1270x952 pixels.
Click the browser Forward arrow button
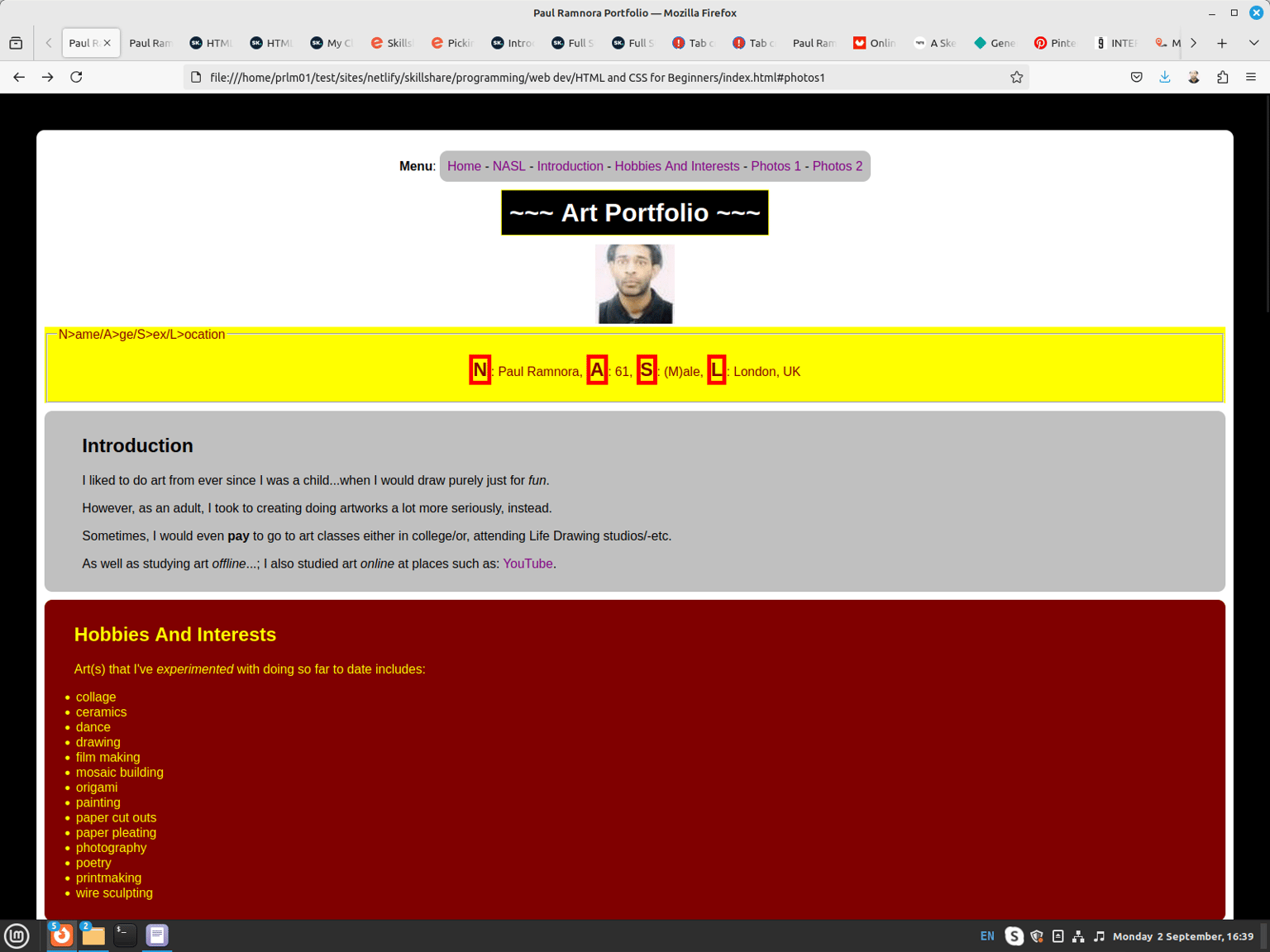click(x=48, y=77)
